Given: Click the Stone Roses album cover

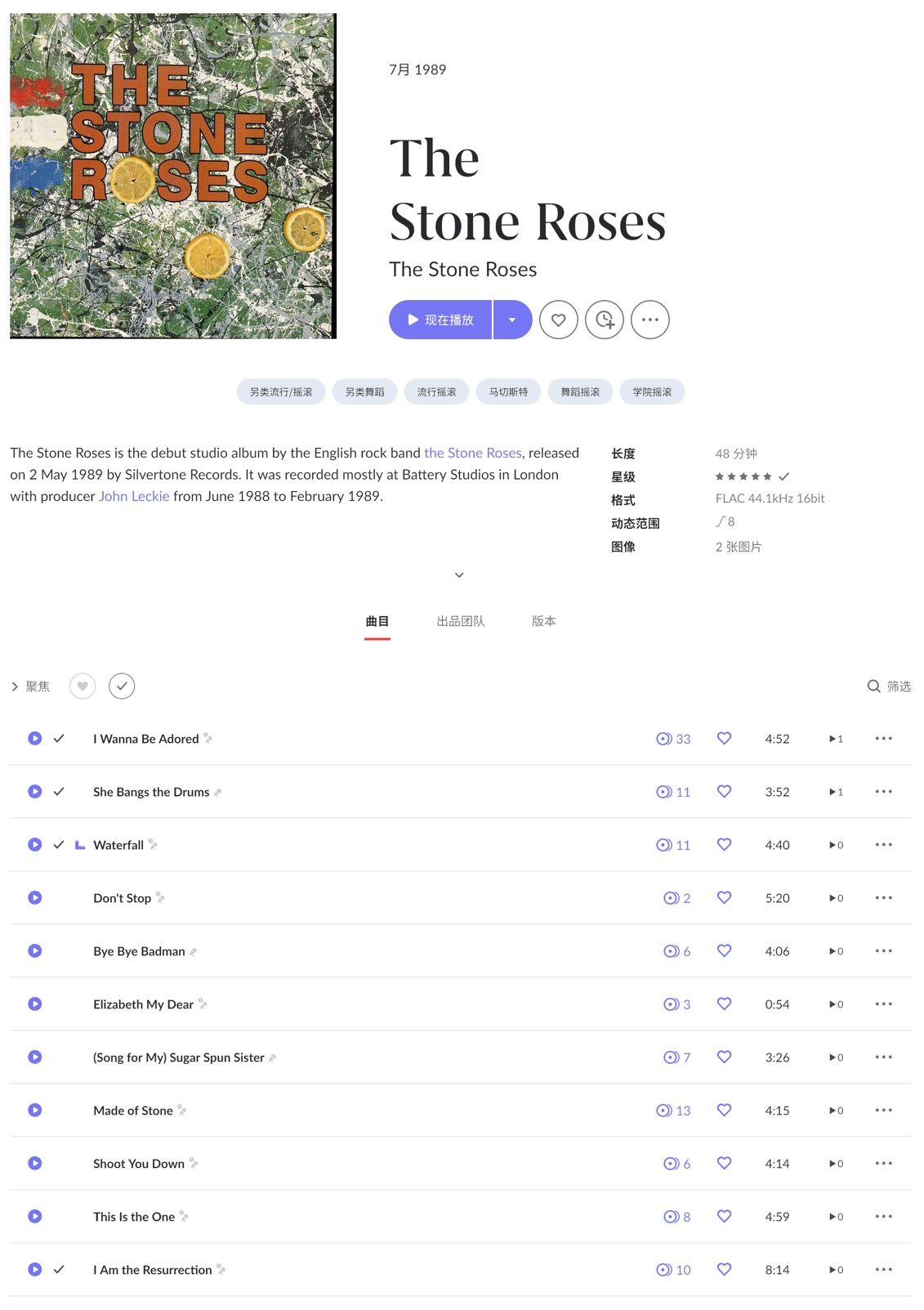Looking at the screenshot, I should (173, 176).
